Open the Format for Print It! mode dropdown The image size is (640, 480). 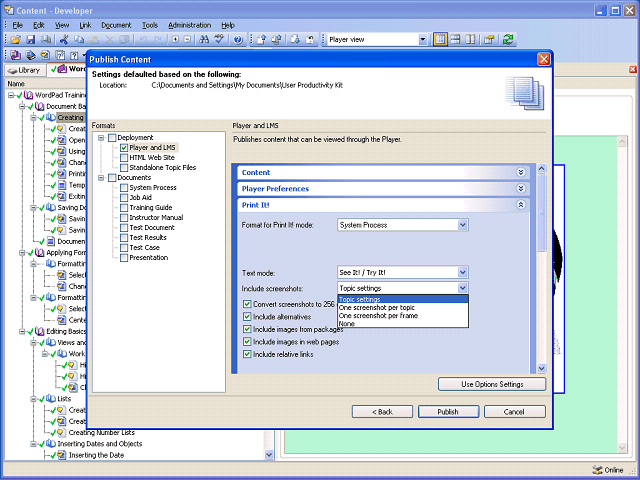click(462, 225)
